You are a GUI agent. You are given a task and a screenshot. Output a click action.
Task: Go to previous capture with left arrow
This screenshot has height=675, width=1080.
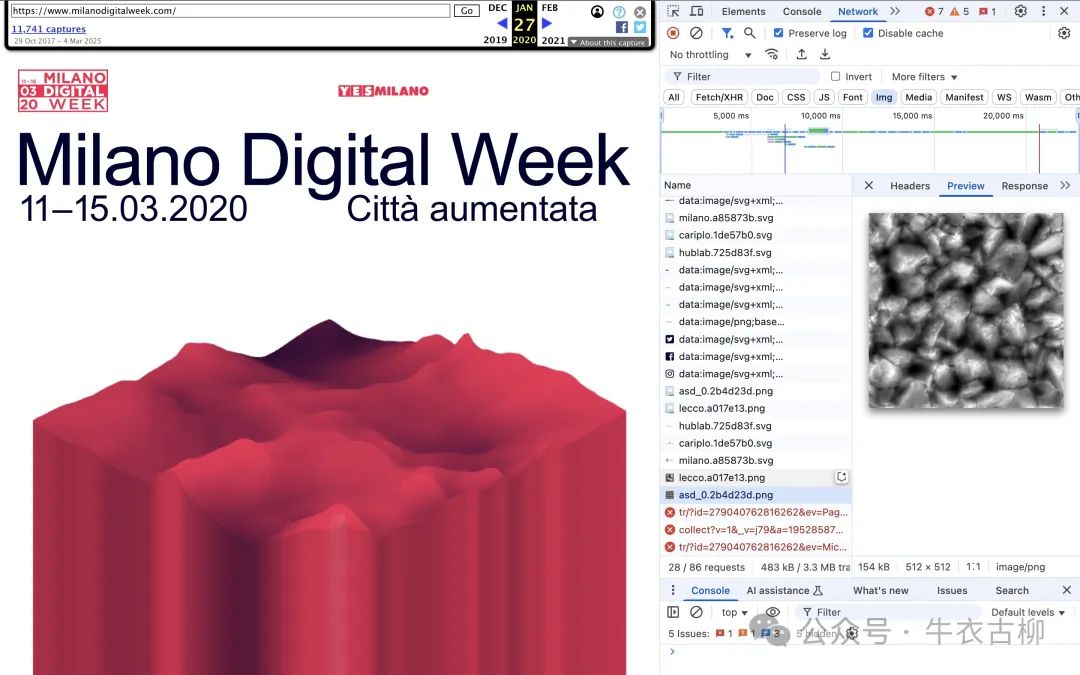click(502, 23)
